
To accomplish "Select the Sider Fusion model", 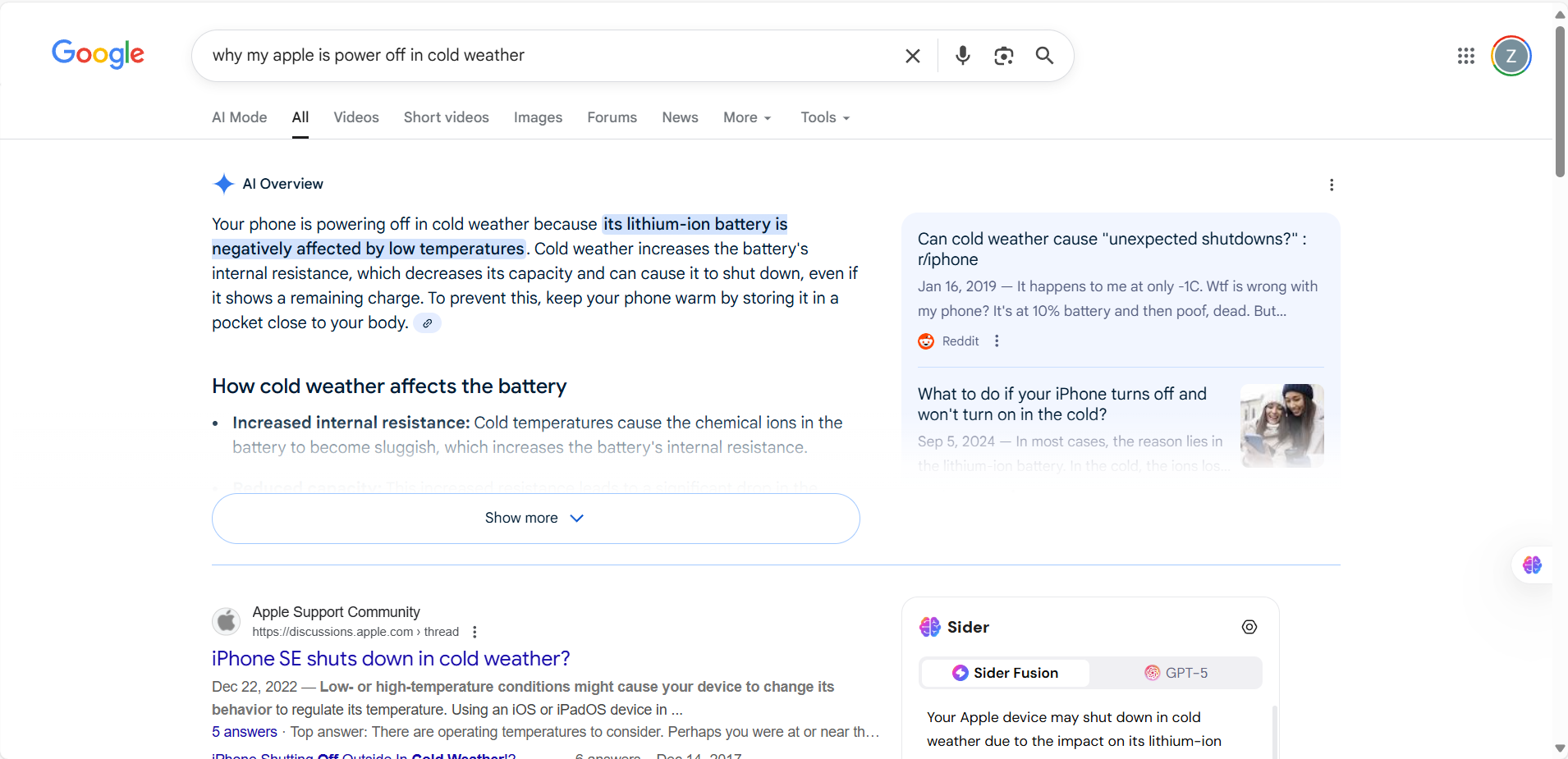I will pyautogui.click(x=1006, y=672).
